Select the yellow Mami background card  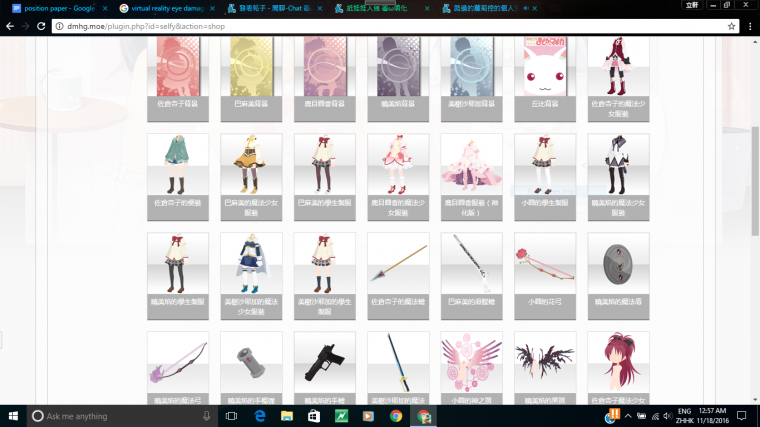tap(251, 79)
